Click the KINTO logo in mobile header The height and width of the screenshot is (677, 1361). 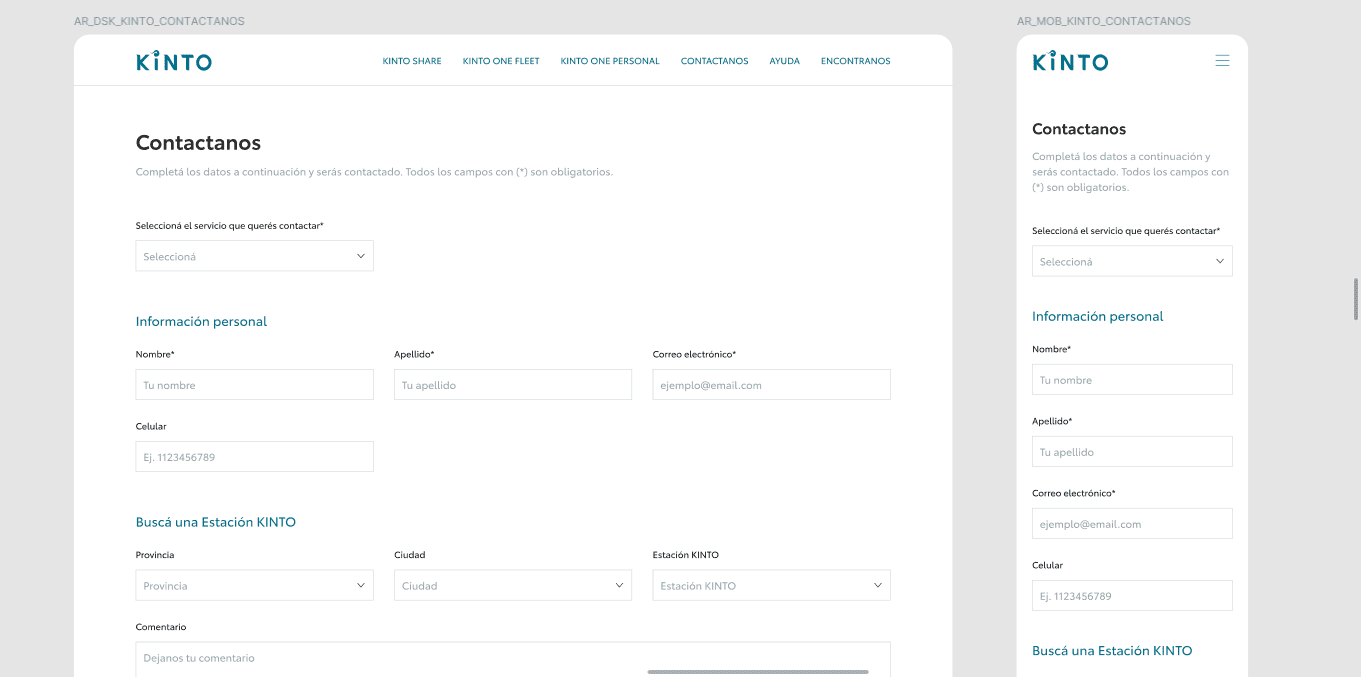tap(1070, 62)
